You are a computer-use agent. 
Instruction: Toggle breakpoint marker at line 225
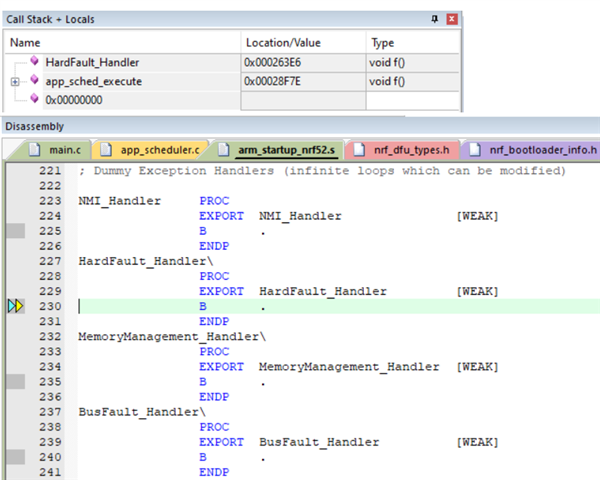[15, 231]
